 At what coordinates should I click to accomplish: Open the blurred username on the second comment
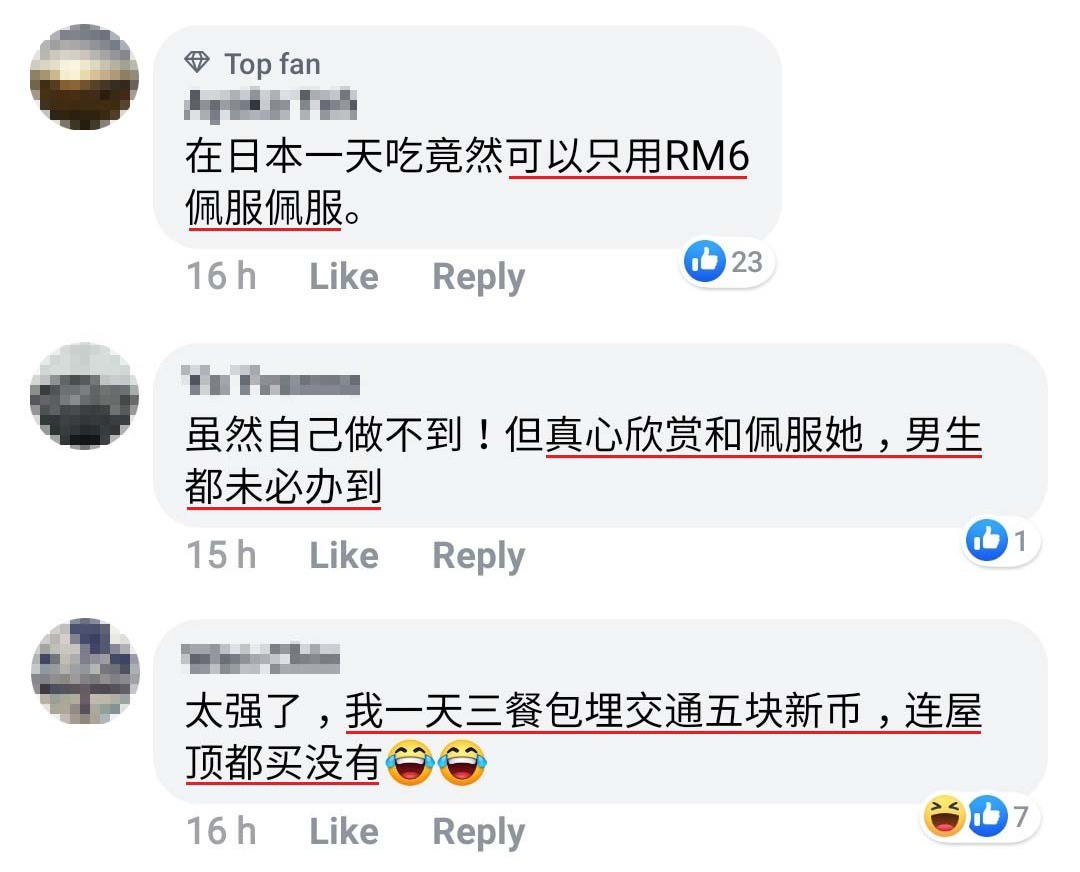click(x=270, y=382)
